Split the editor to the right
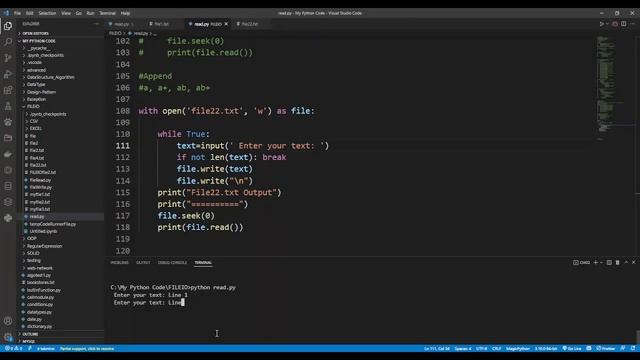Viewport: 640px width, 360px height. tap(624, 24)
